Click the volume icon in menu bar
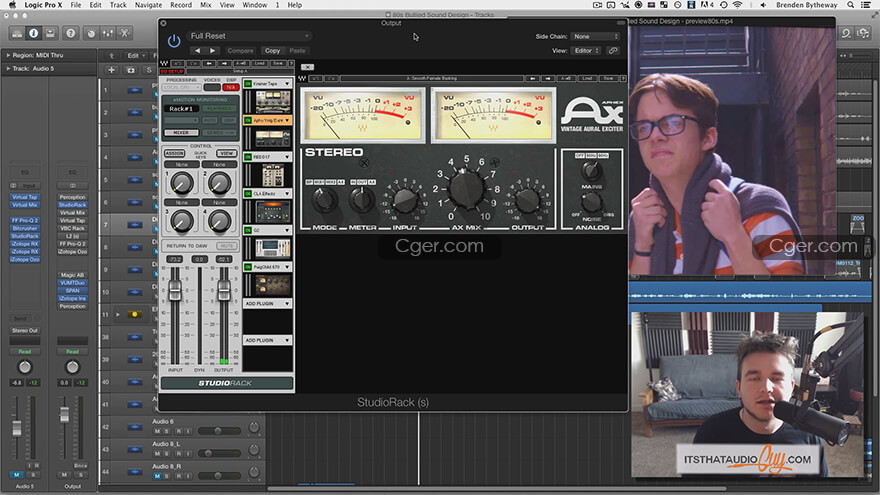880x495 pixels. click(763, 5)
